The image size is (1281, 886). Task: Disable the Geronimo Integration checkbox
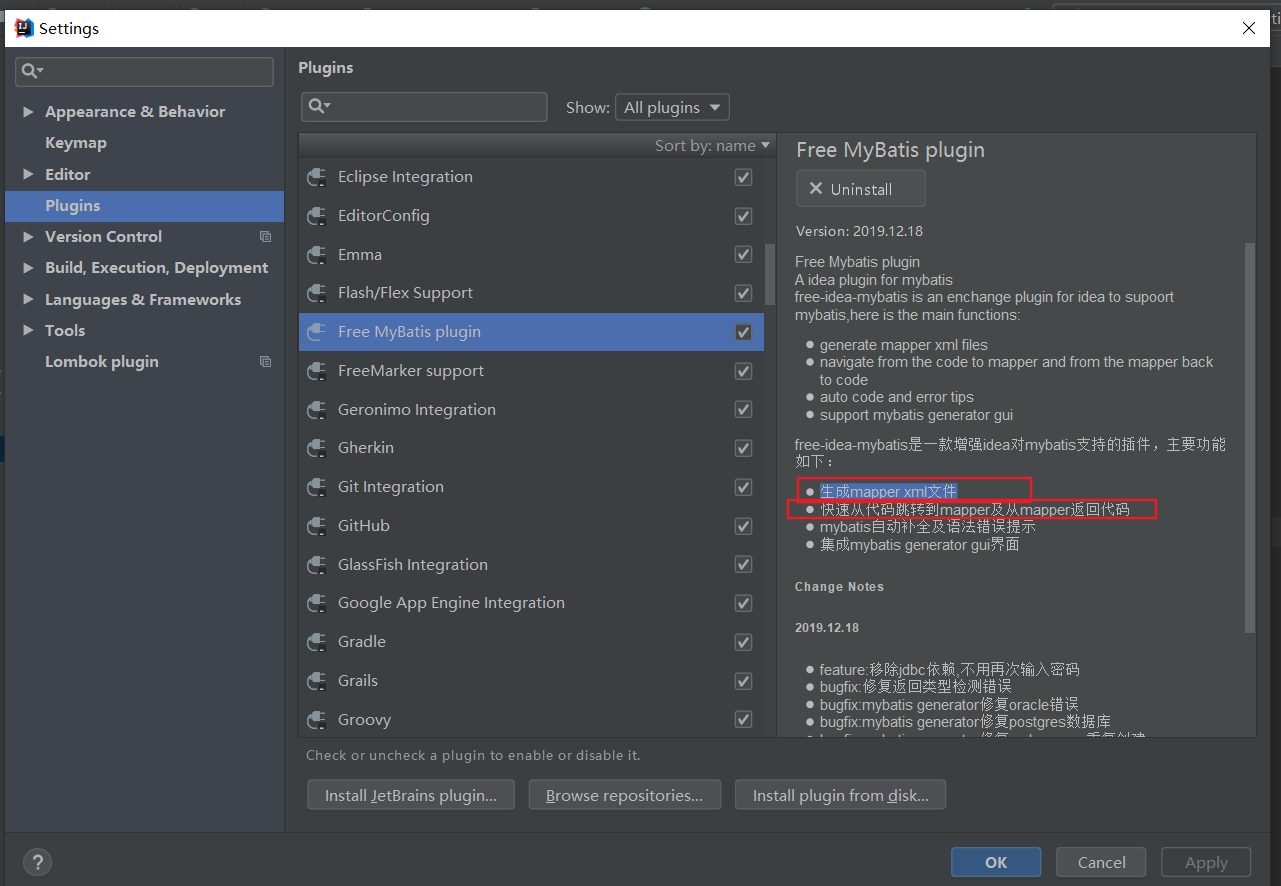tap(743, 410)
